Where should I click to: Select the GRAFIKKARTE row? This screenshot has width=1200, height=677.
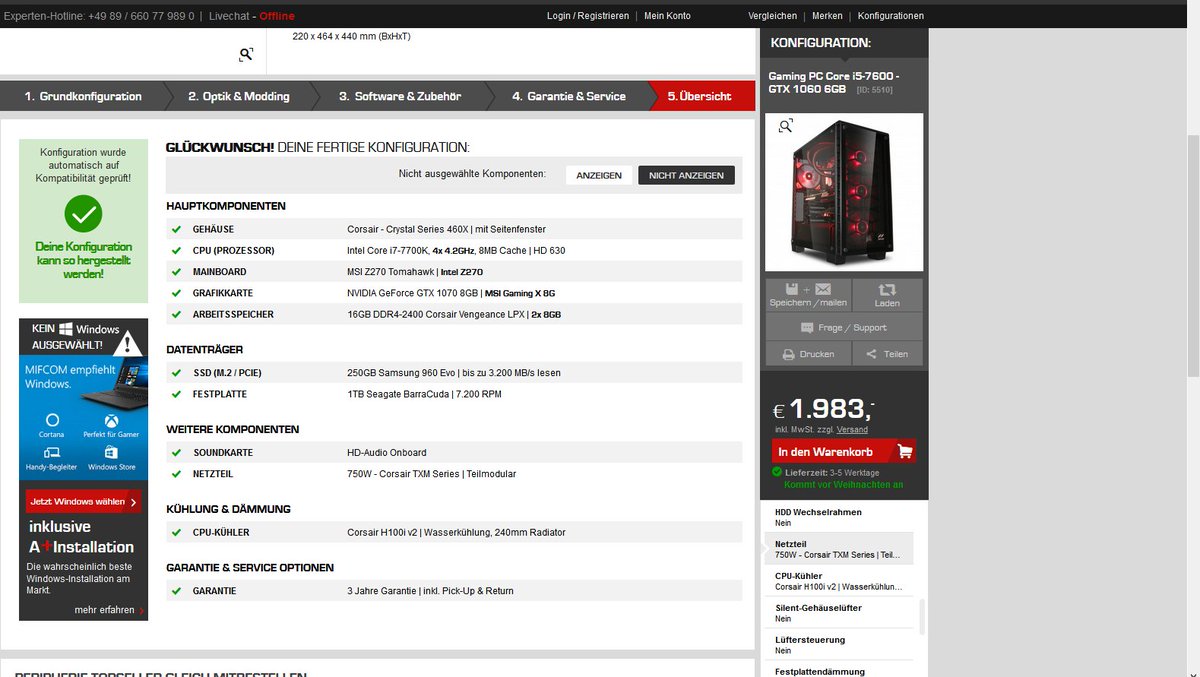point(454,293)
